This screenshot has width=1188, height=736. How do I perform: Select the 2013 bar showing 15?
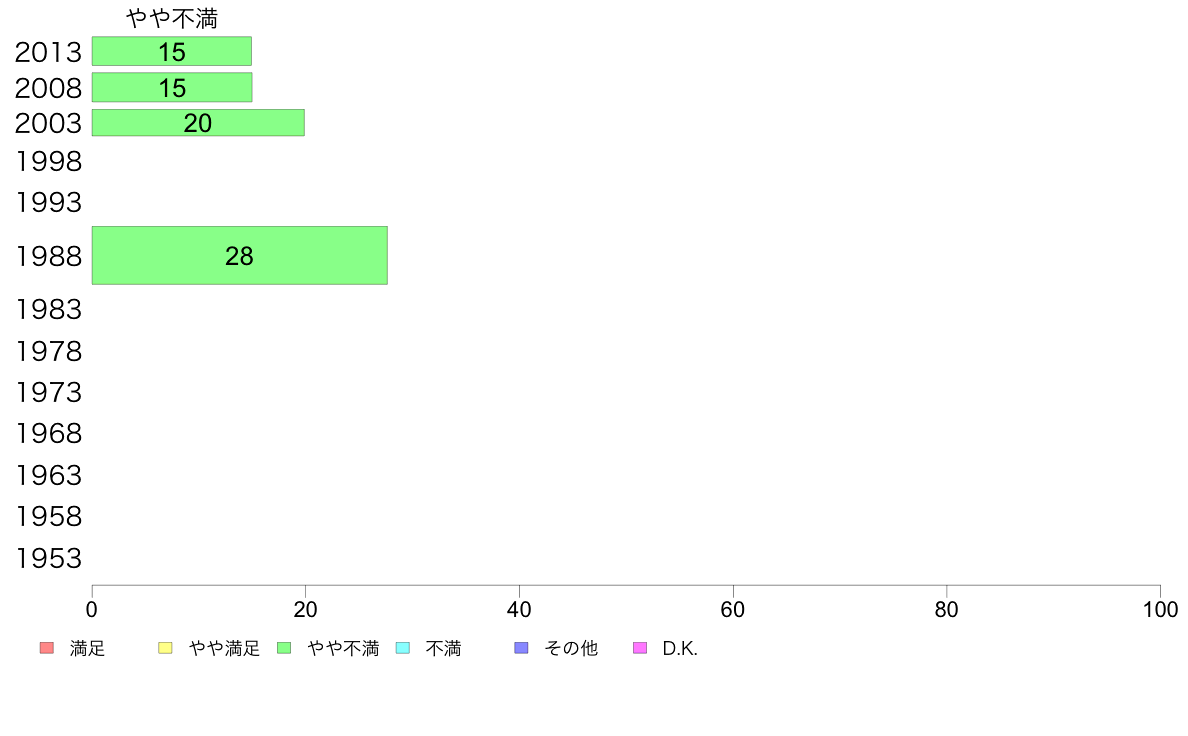172,52
